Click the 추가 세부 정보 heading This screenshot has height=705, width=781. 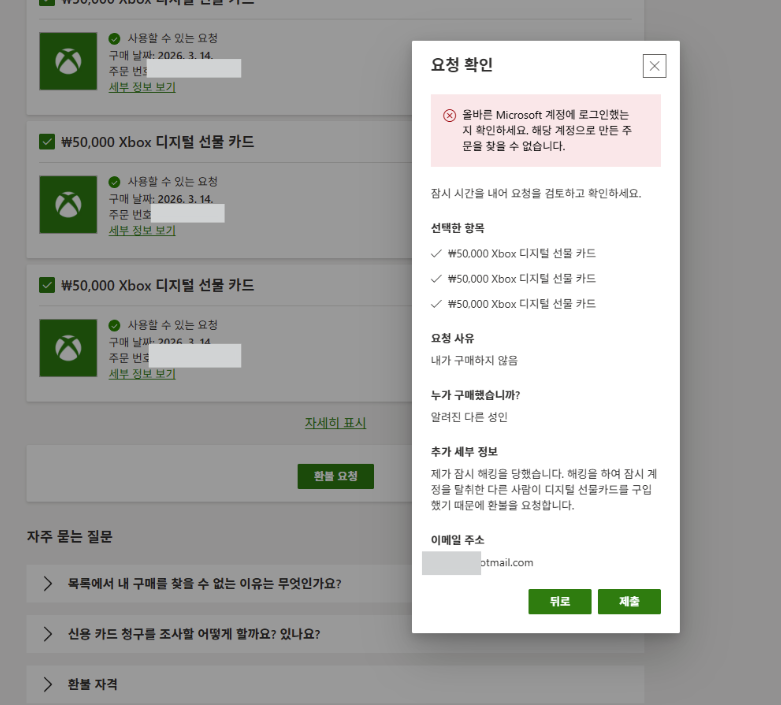coord(464,452)
